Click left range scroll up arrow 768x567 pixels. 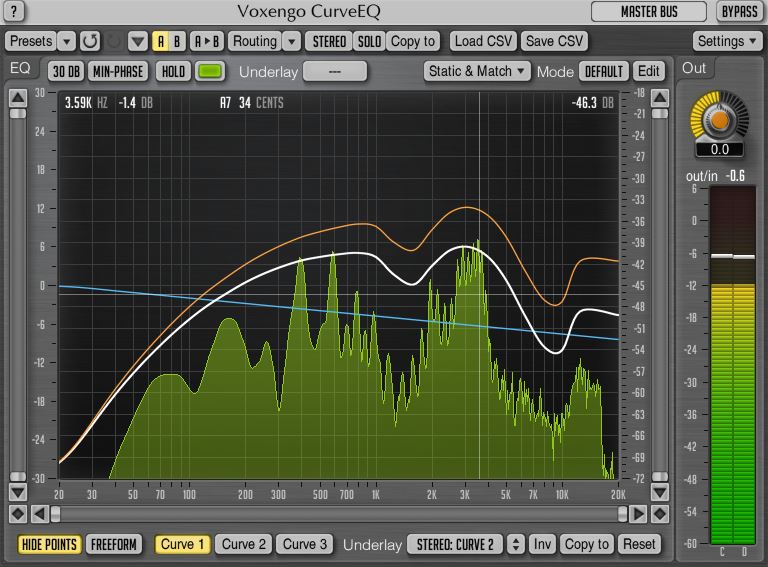pos(18,98)
